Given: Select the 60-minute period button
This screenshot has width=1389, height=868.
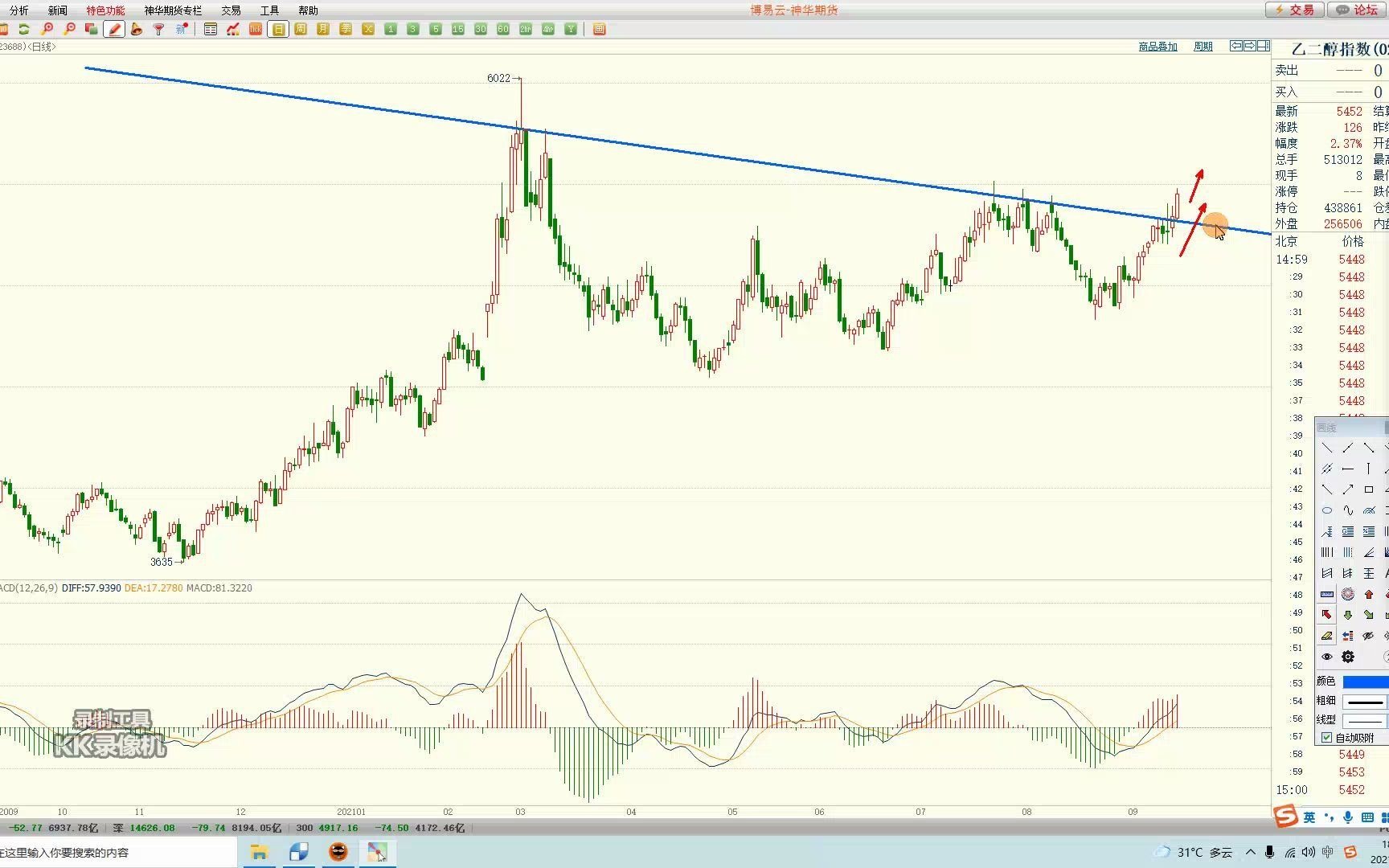Looking at the screenshot, I should [503, 30].
